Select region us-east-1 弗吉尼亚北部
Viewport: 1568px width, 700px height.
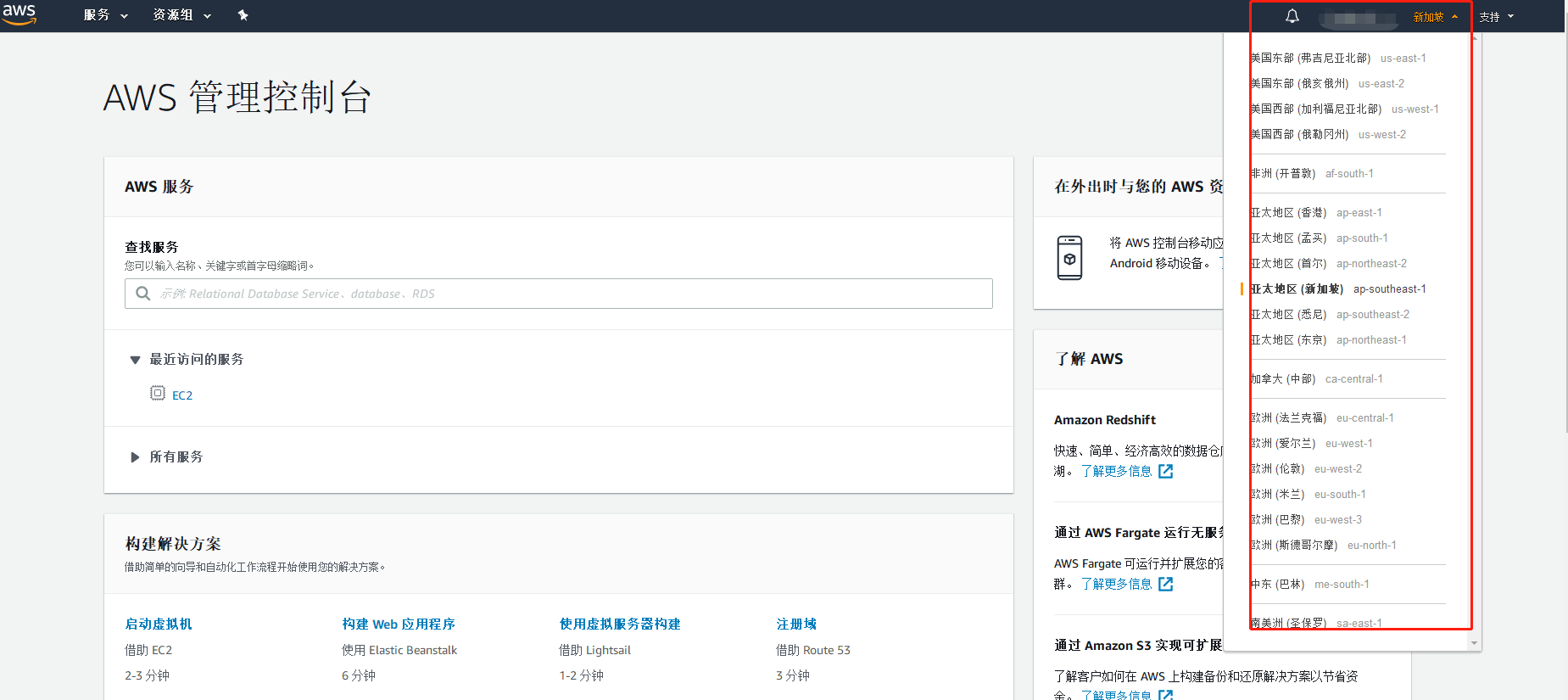click(1338, 59)
